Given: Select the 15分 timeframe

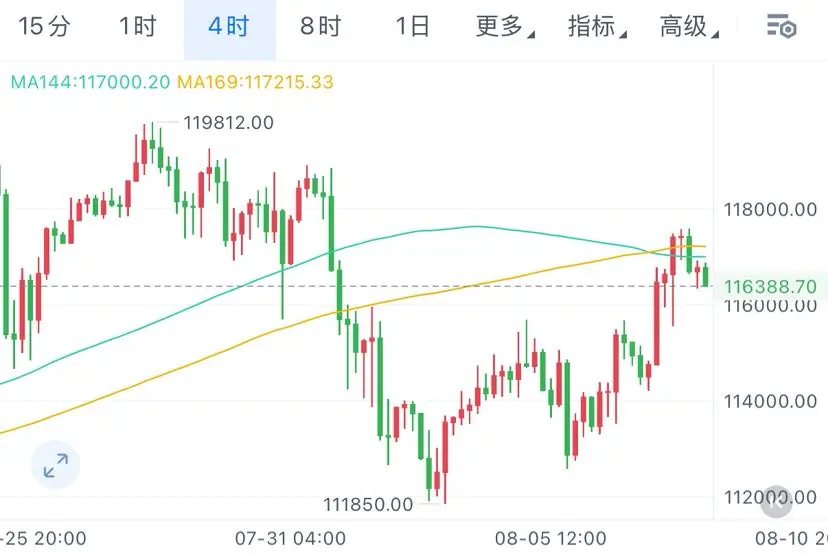Looking at the screenshot, I should click(44, 26).
